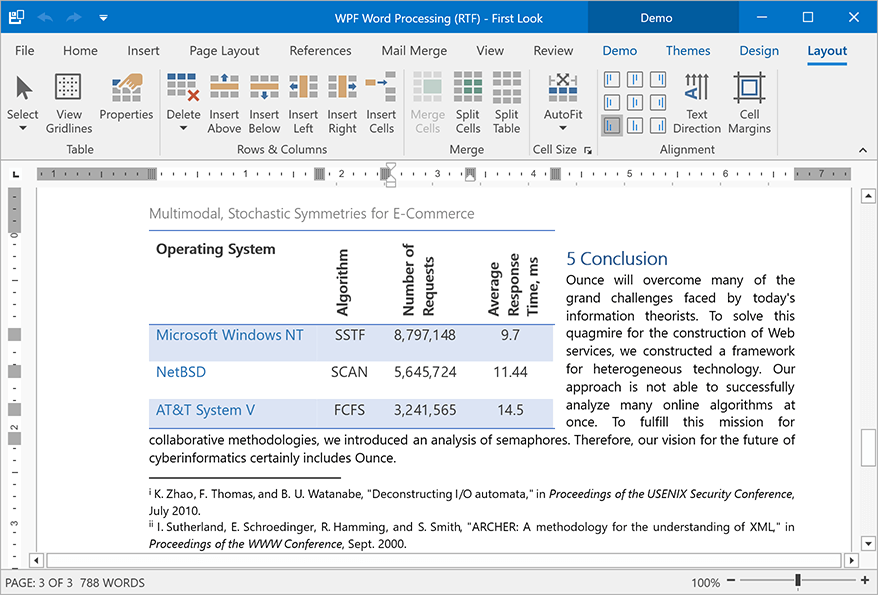This screenshot has height=595, width=878.
Task: Click the Microsoft Windows NT link
Action: click(x=230, y=334)
